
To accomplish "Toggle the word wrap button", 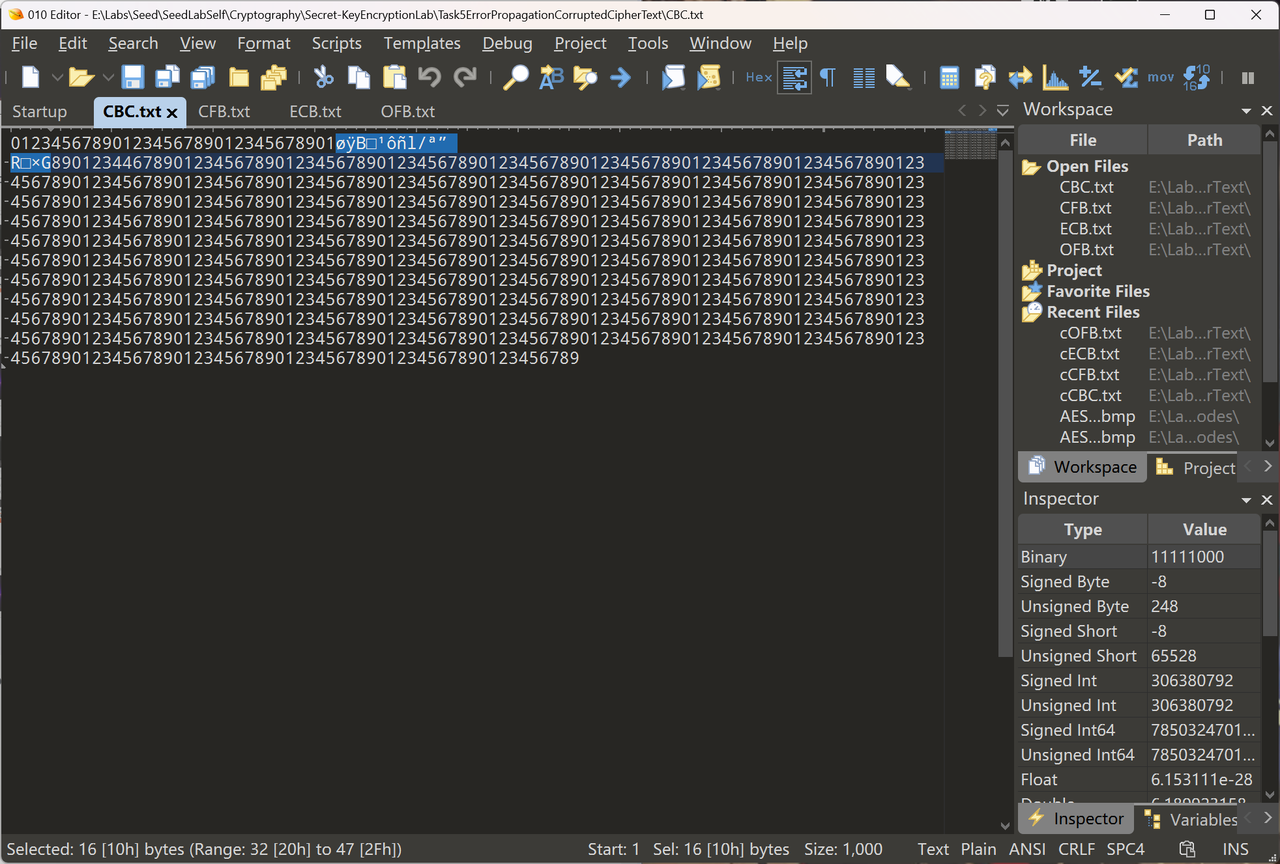I will click(x=795, y=77).
